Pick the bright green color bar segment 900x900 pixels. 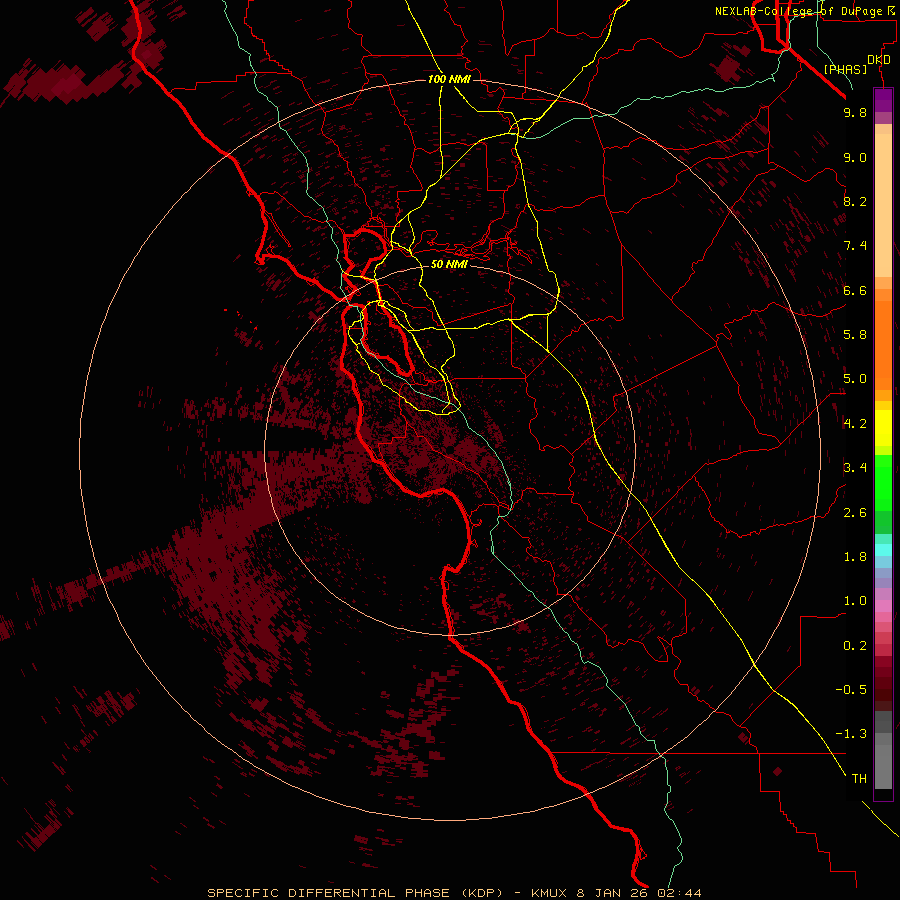tap(883, 483)
